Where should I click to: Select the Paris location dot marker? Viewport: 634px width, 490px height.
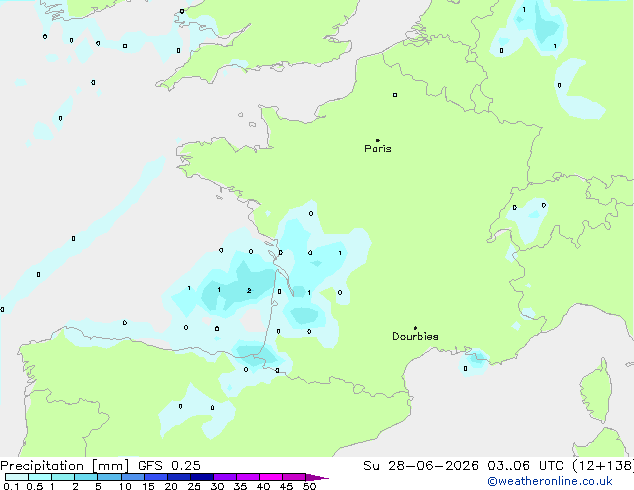tap(378, 140)
